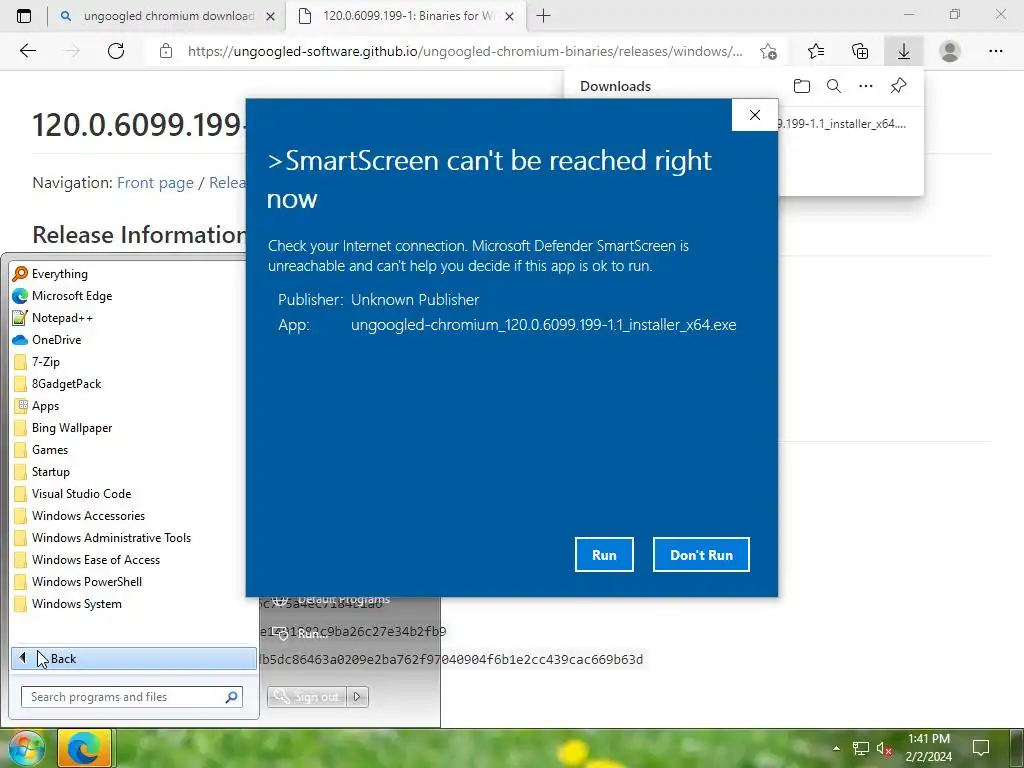Expand the Visual Studio Code folder
1024x768 pixels.
pyautogui.click(x=133, y=494)
